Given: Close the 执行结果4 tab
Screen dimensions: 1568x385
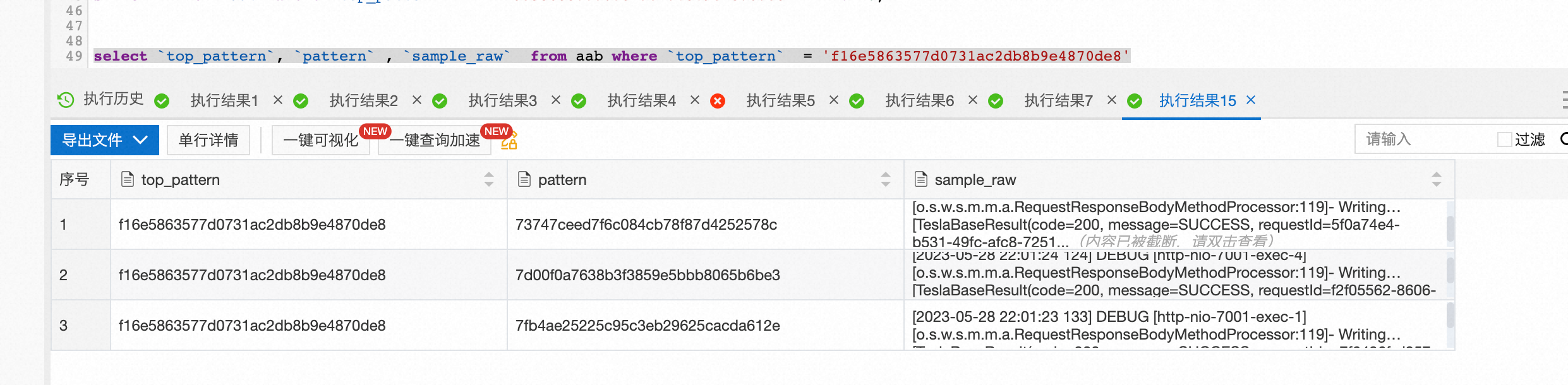Looking at the screenshot, I should (695, 100).
